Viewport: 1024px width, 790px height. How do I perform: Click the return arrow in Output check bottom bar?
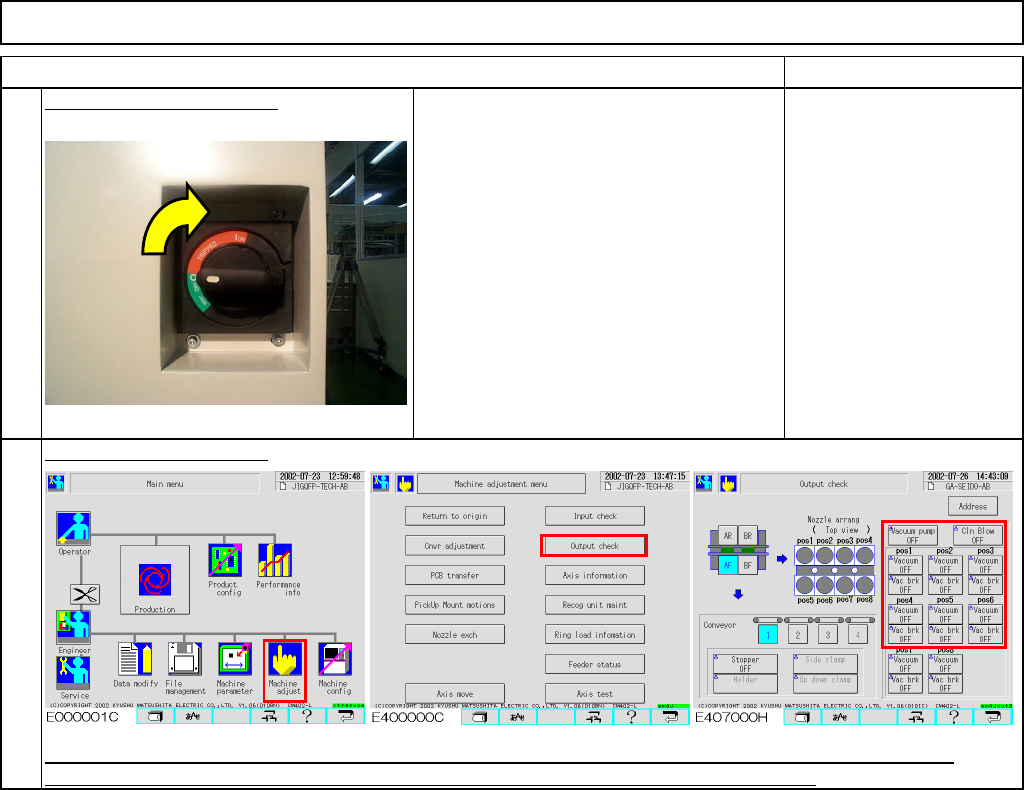click(x=993, y=717)
